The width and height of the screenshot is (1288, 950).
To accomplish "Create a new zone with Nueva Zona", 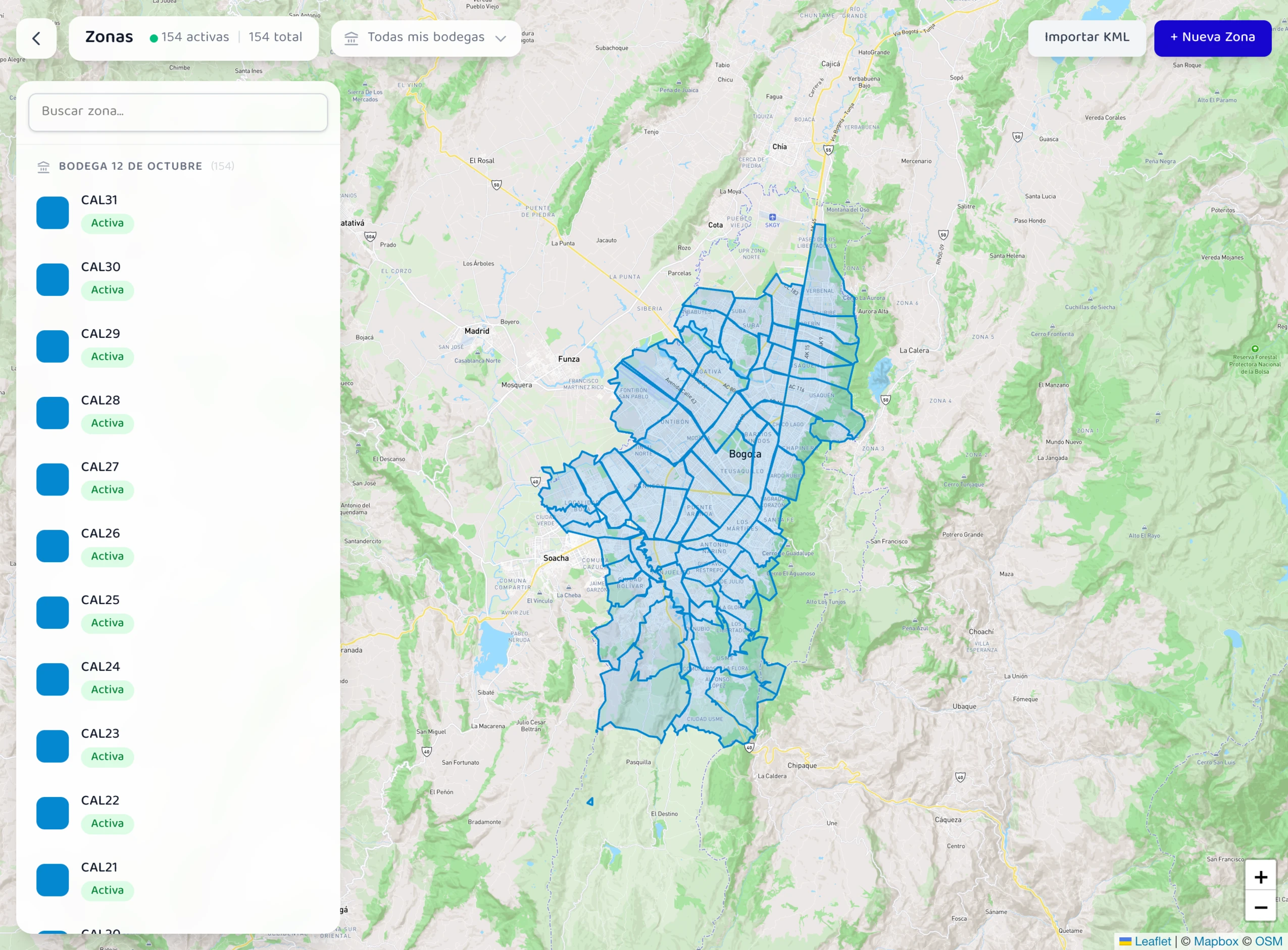I will tap(1213, 38).
